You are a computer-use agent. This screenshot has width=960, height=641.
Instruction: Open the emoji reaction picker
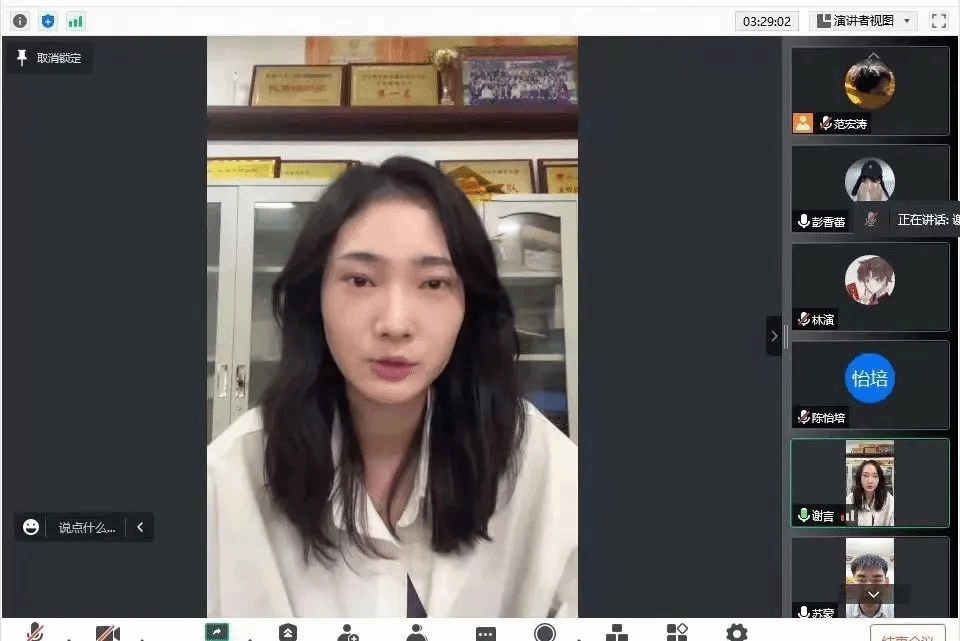(31, 527)
